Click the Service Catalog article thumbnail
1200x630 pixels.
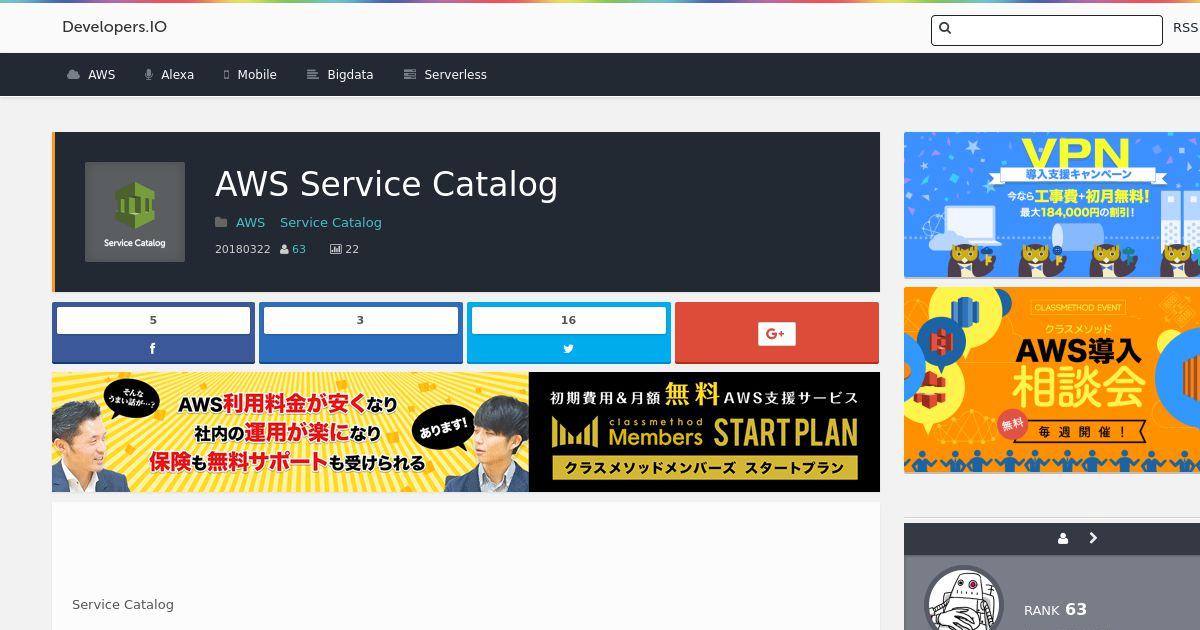tap(135, 212)
